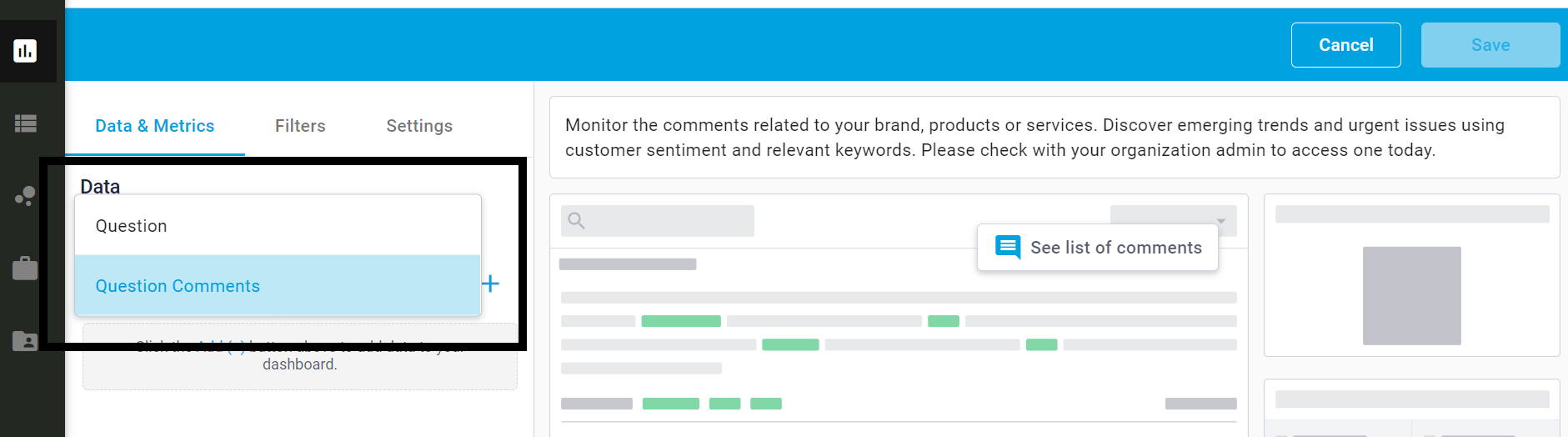This screenshot has width=1568, height=437.
Task: Choose Question Comments from the Data list
Action: tap(278, 285)
